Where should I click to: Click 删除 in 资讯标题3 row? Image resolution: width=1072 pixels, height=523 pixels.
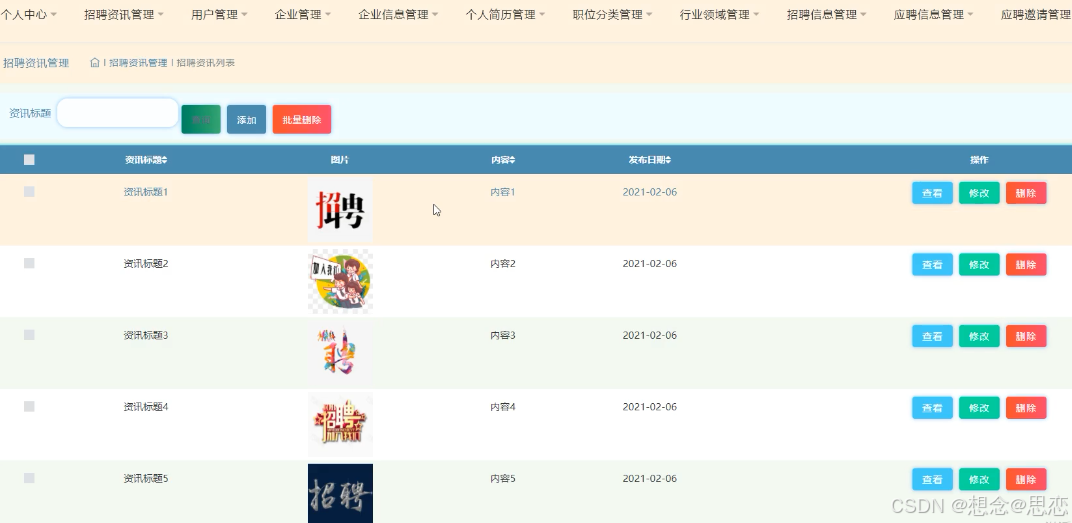coord(1026,336)
